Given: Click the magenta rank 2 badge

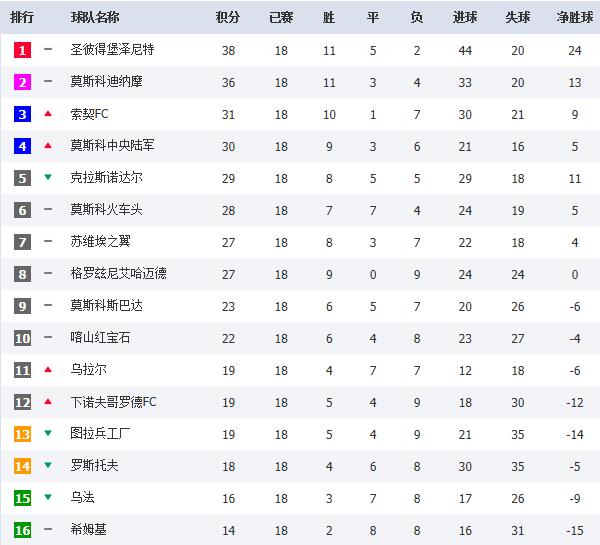Looking at the screenshot, I should click(x=22, y=82).
